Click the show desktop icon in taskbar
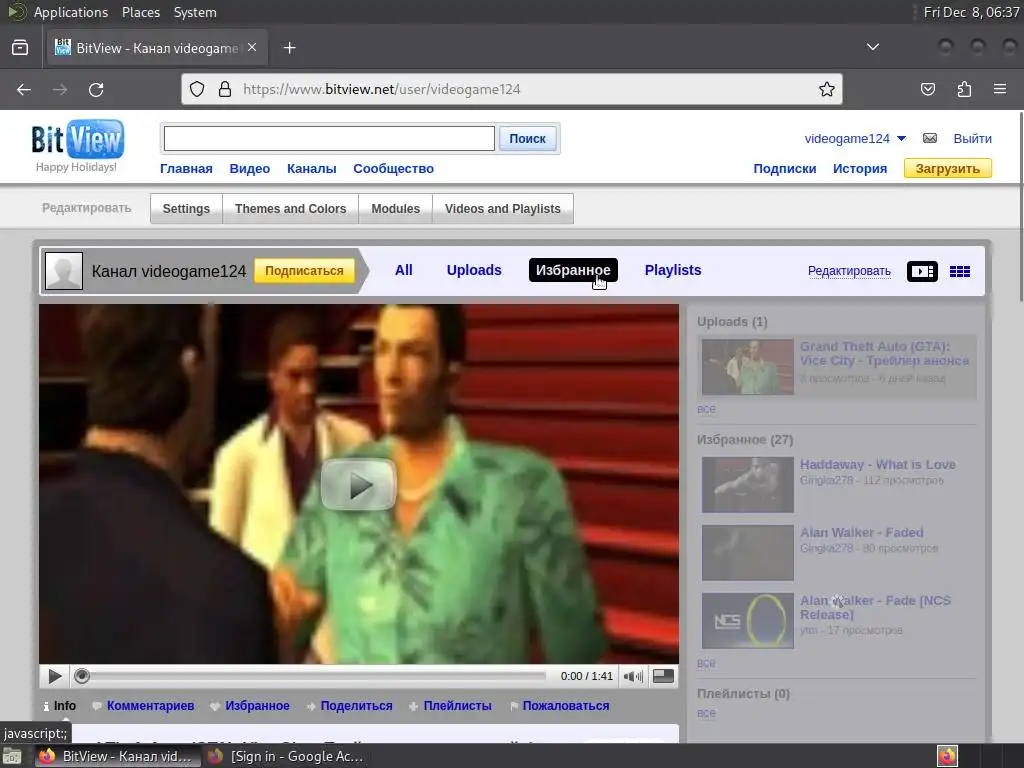 12,756
